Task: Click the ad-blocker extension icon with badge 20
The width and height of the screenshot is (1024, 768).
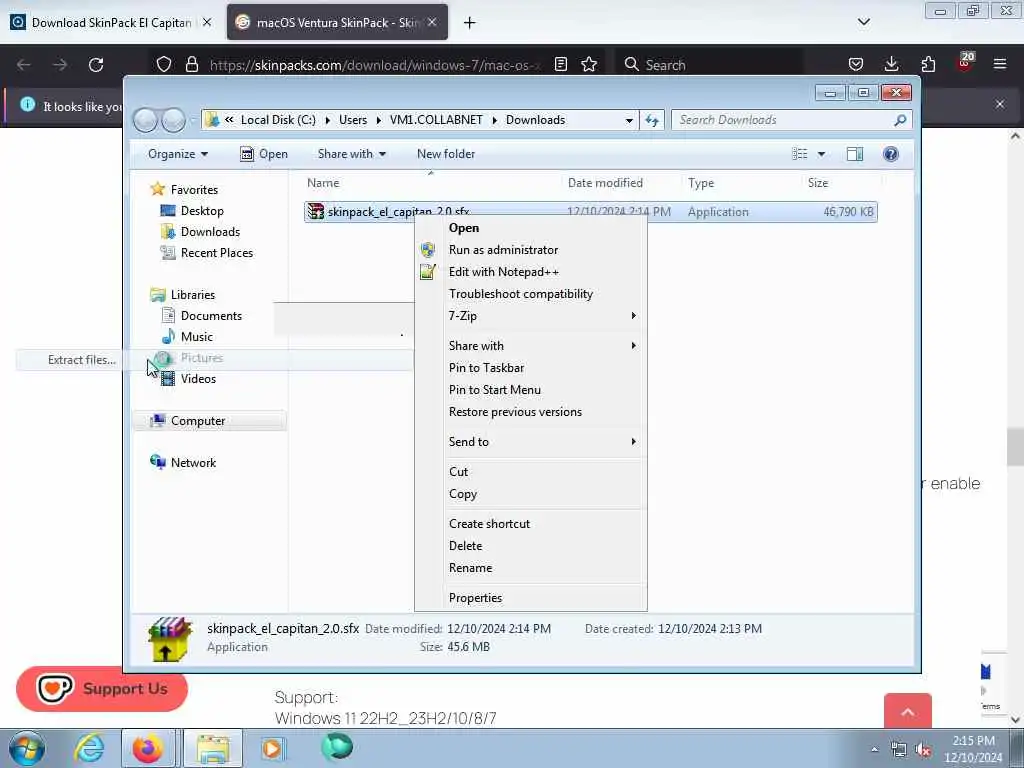Action: pyautogui.click(x=965, y=63)
